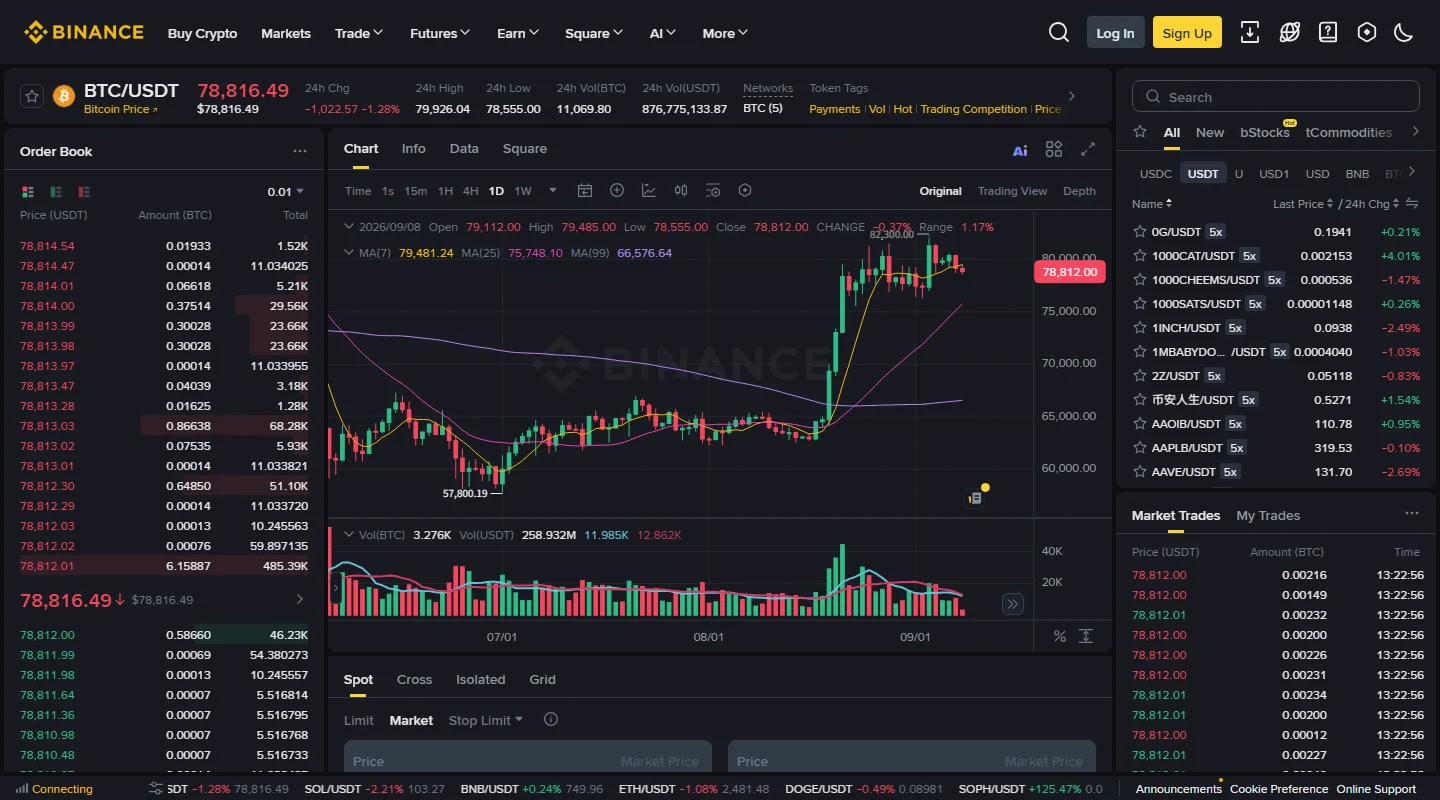Open the app download icon
This screenshot has height=800, width=1440.
tap(1250, 33)
